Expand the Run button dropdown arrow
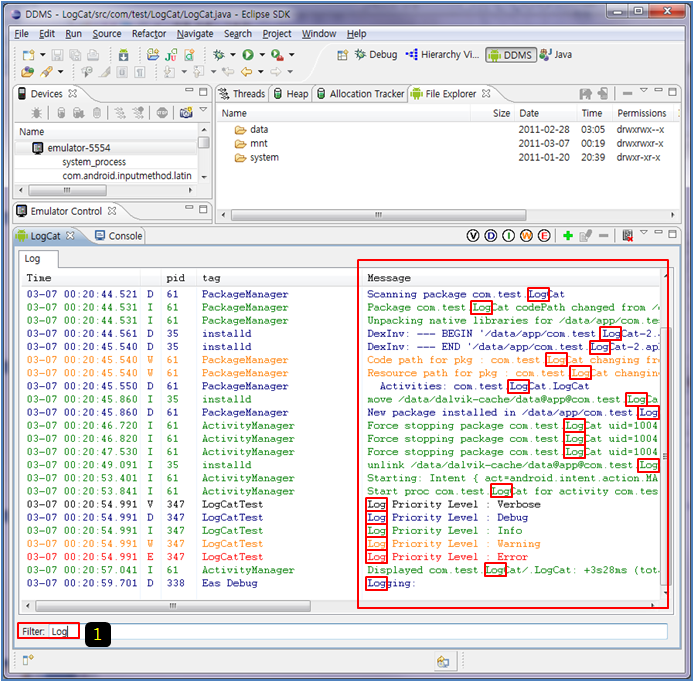Image resolution: width=694 pixels, height=682 pixels. coord(262,55)
